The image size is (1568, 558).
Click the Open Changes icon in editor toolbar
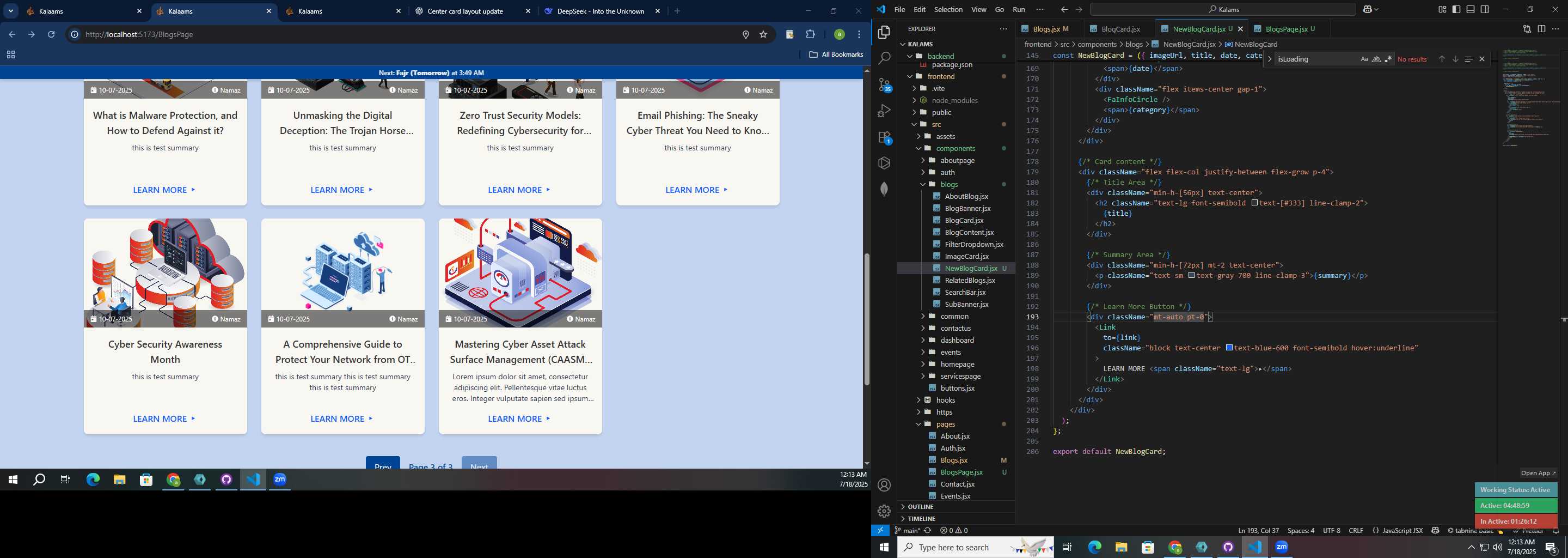point(1527,29)
